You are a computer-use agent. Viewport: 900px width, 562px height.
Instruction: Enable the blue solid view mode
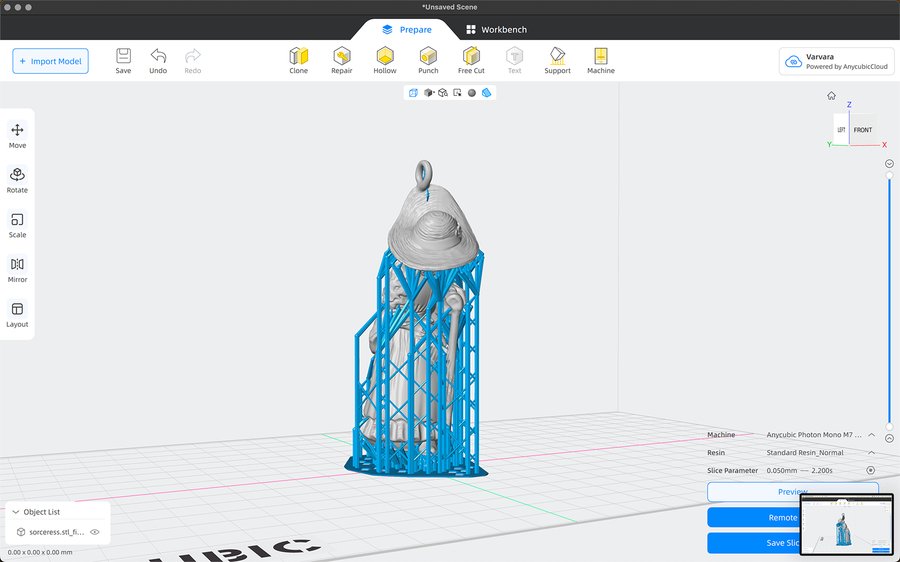click(486, 93)
